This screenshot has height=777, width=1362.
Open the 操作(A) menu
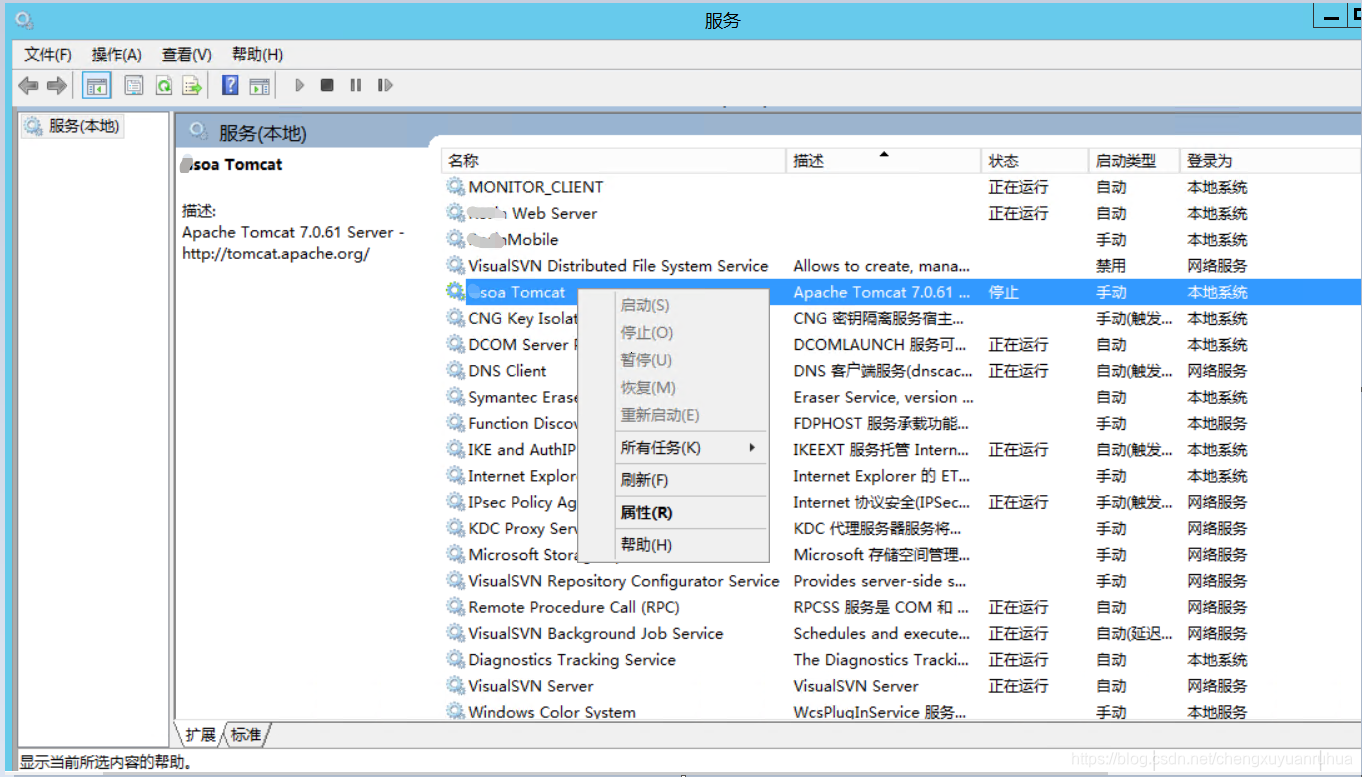pyautogui.click(x=117, y=55)
